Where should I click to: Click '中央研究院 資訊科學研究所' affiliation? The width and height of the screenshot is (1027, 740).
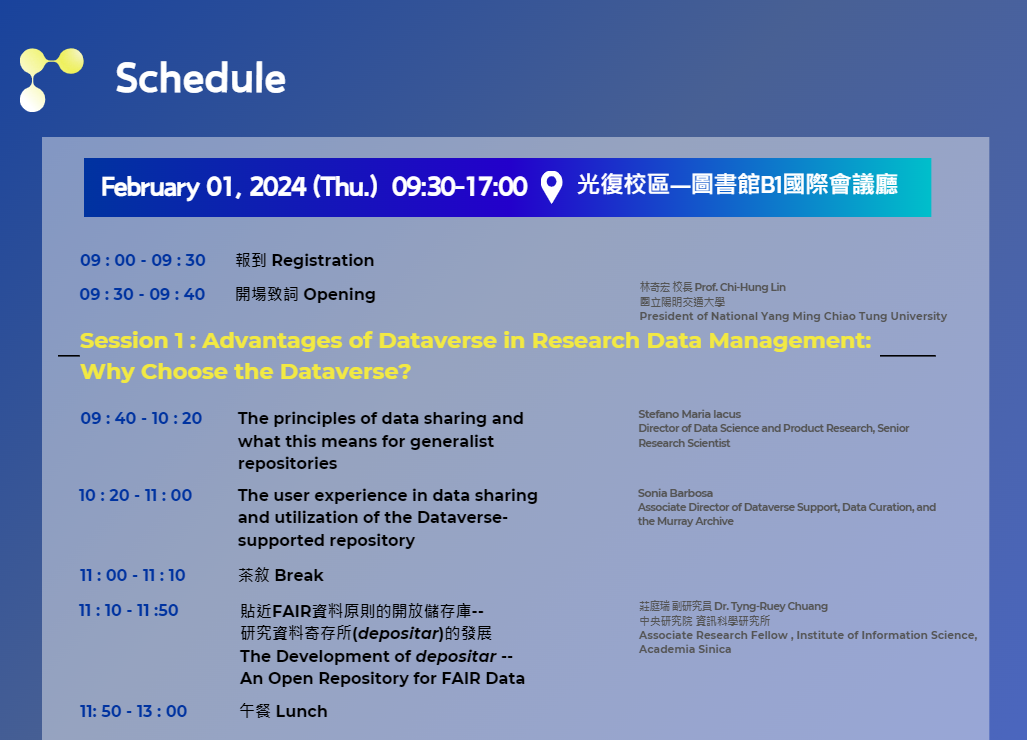[705, 621]
